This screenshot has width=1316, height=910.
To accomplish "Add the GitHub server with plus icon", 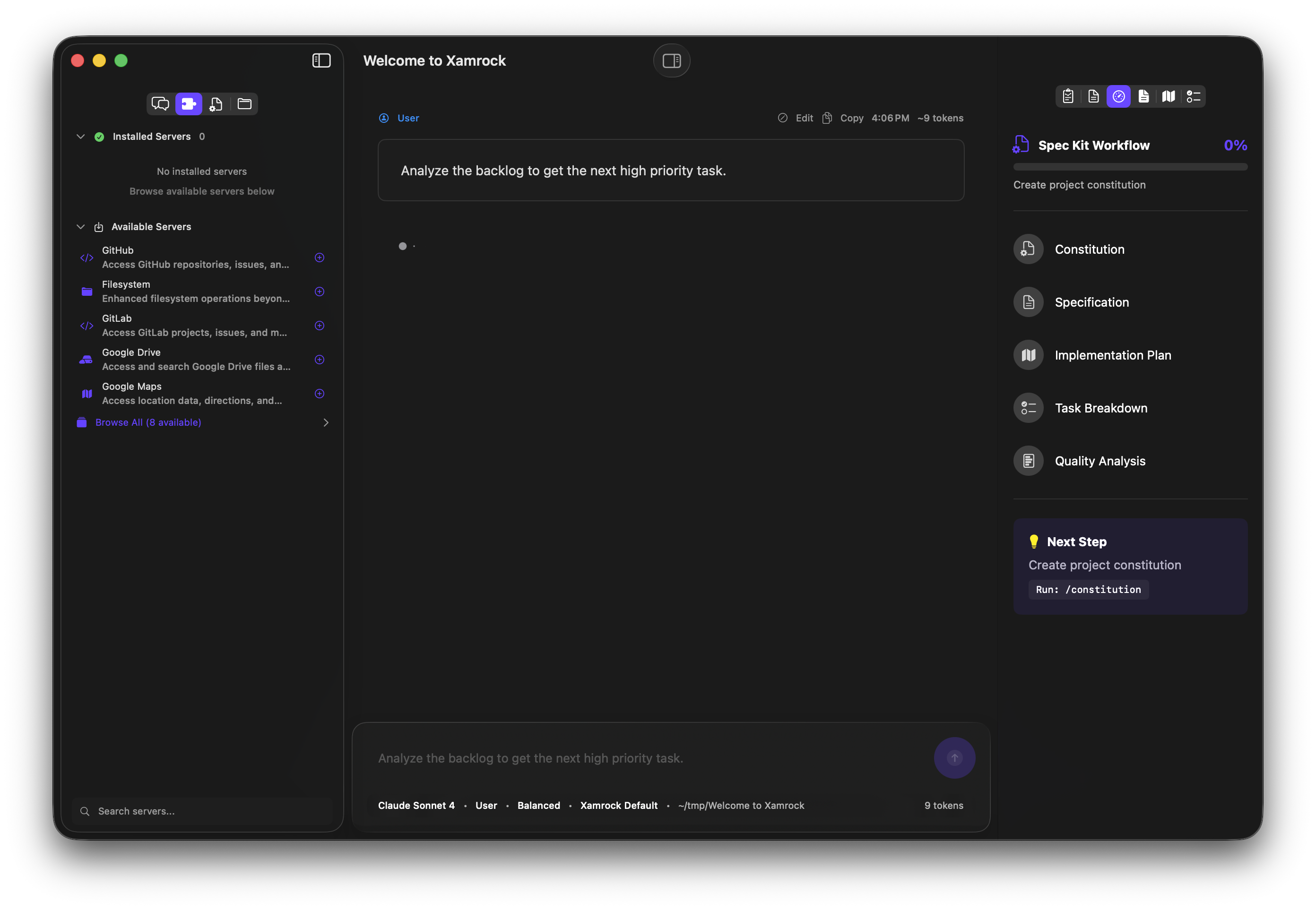I will 320,258.
